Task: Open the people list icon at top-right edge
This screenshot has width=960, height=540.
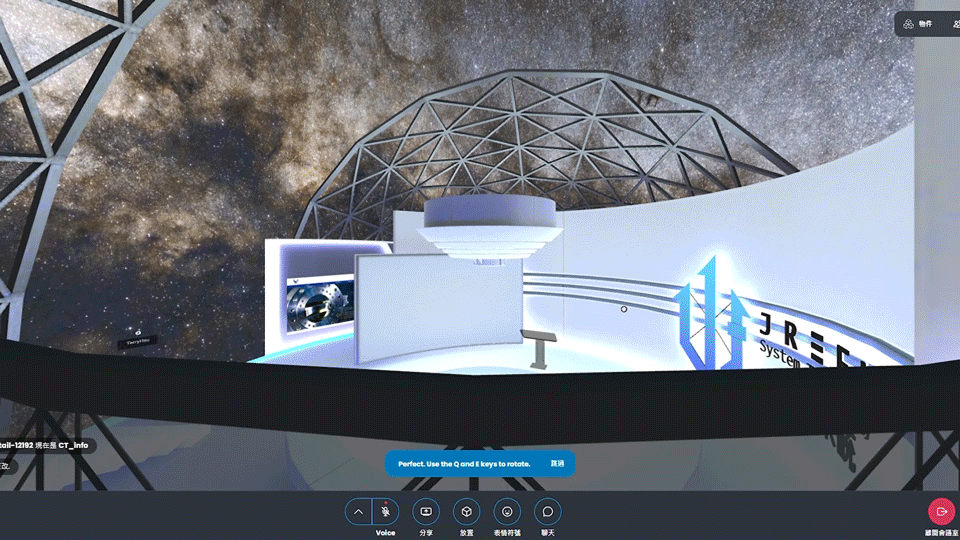Action: (x=955, y=23)
